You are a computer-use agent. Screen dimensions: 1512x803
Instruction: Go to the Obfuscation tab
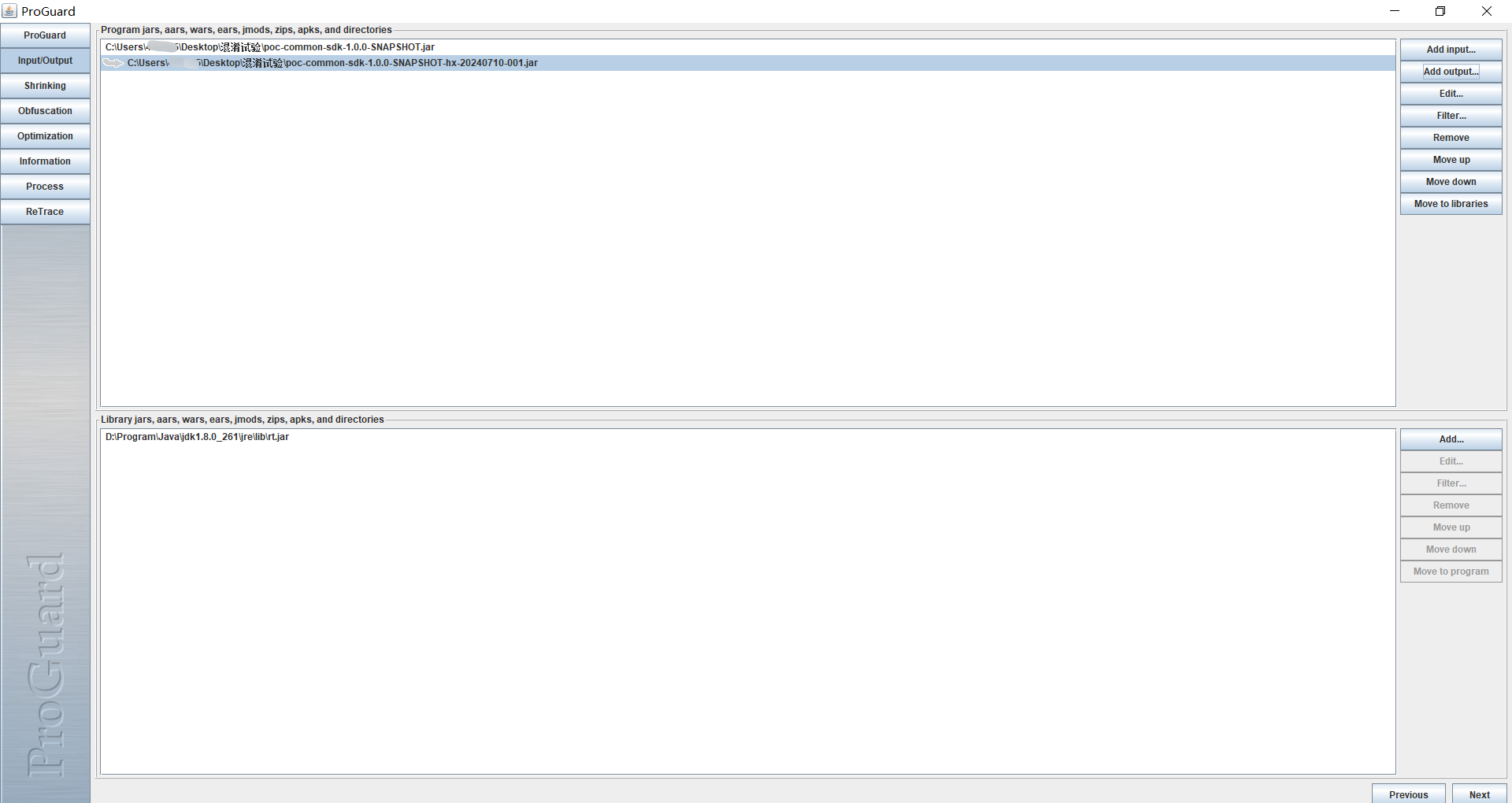45,111
